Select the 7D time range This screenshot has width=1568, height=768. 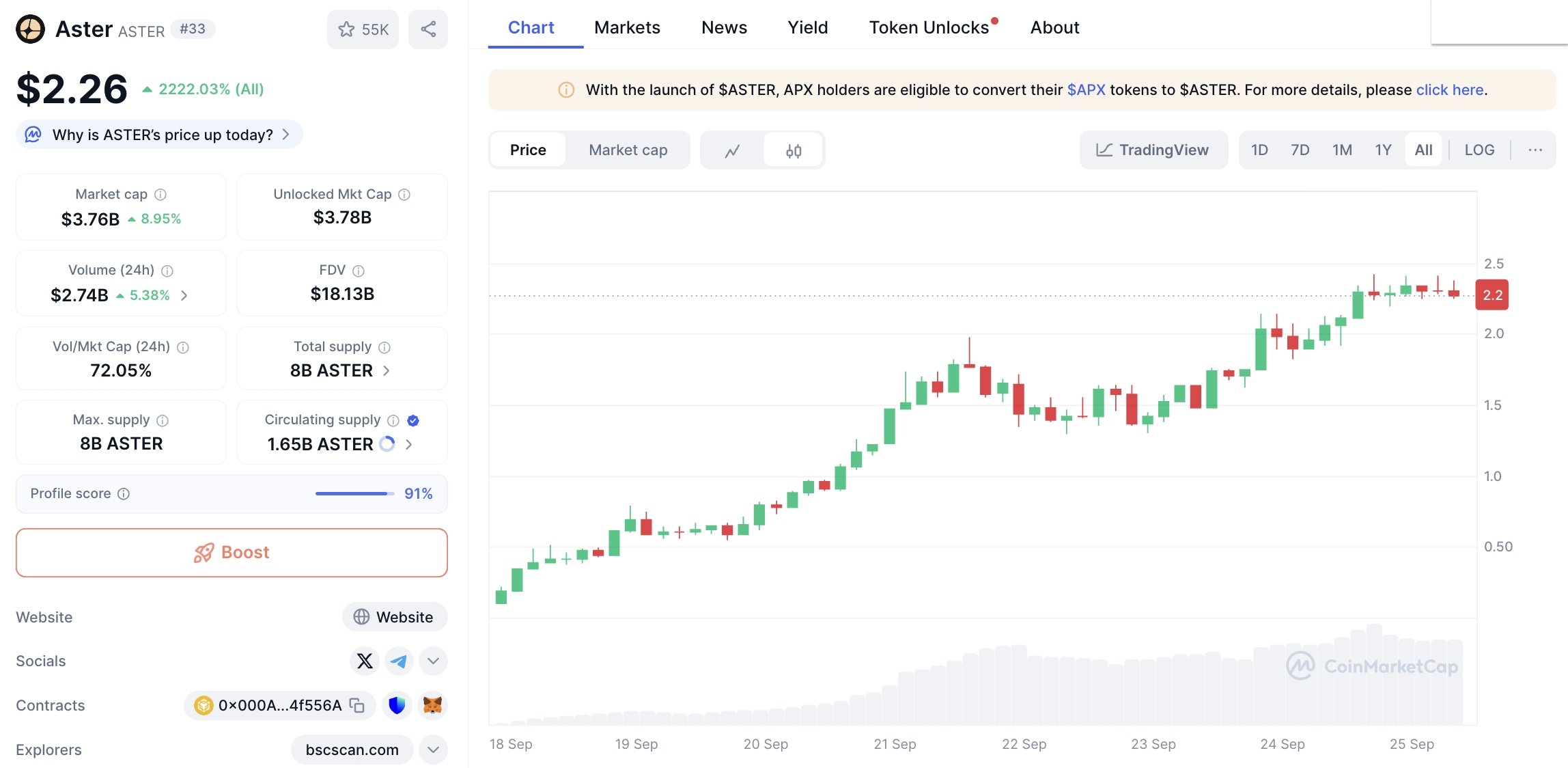pos(1300,150)
